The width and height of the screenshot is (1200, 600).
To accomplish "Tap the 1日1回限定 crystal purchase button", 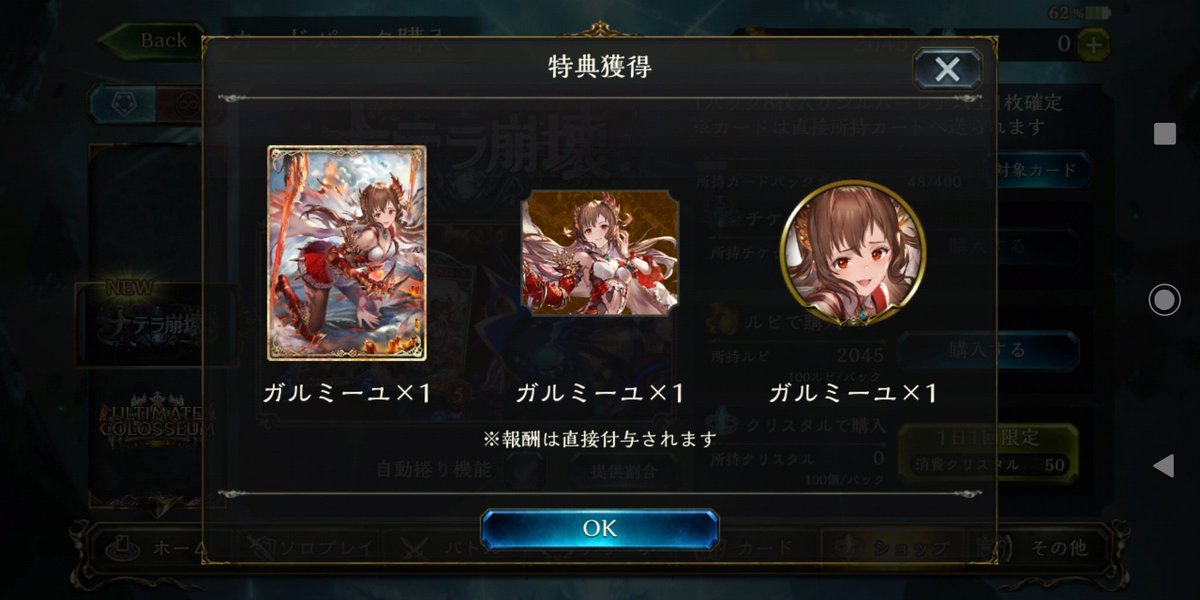I will tap(988, 452).
